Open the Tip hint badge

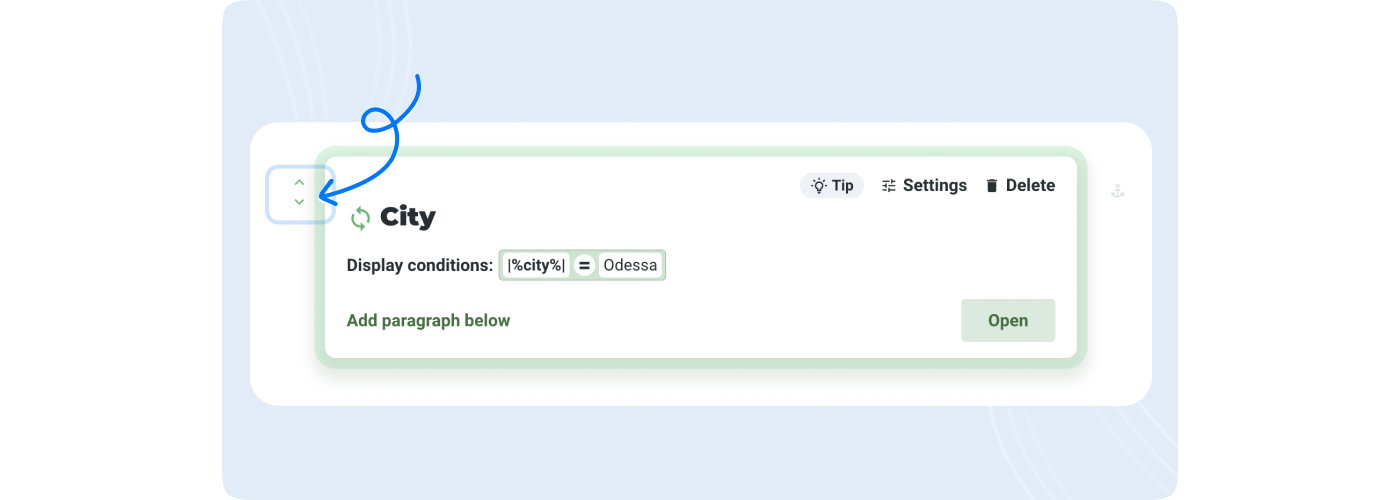coord(832,185)
